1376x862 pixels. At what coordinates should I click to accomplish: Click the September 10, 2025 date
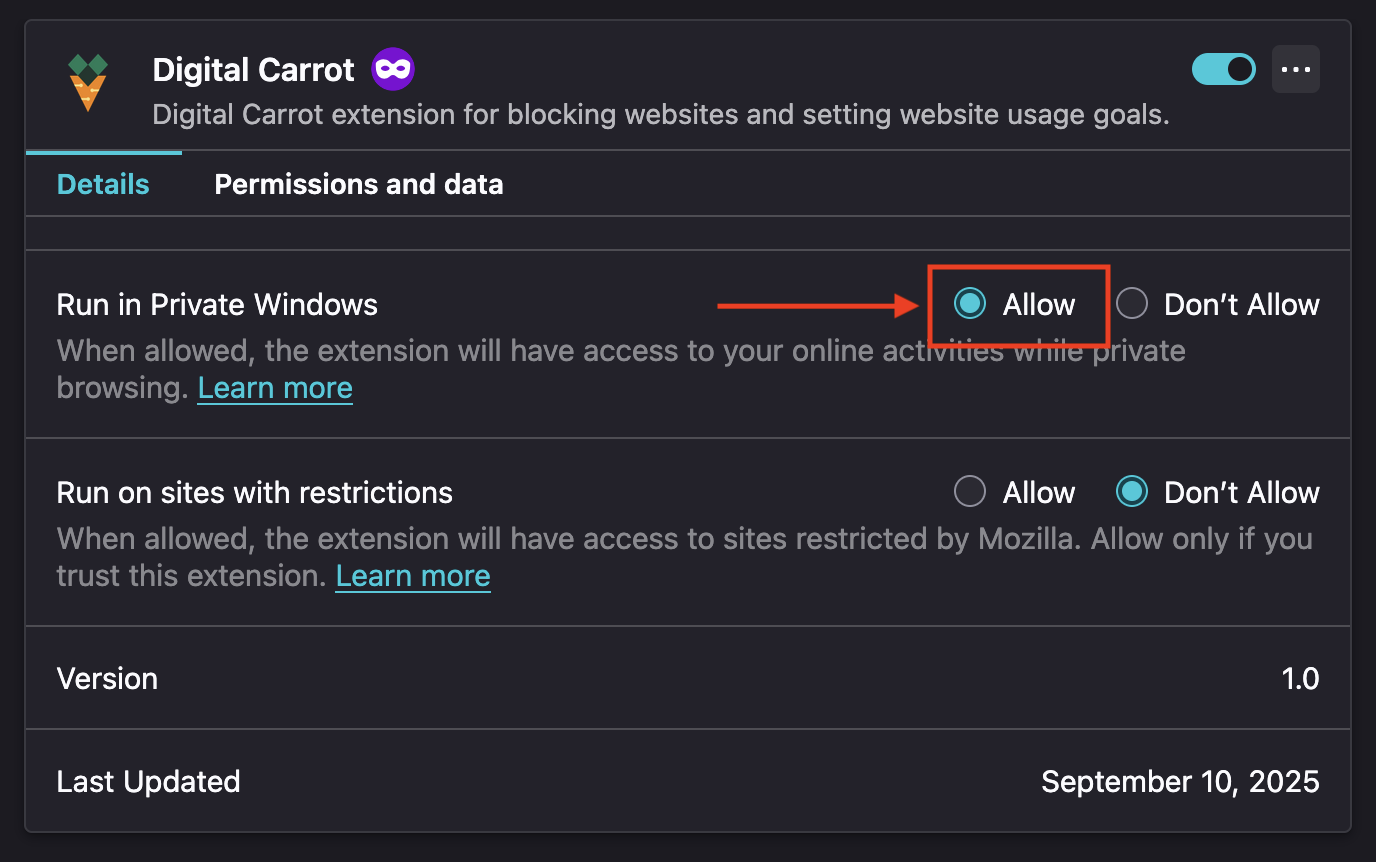click(1180, 781)
